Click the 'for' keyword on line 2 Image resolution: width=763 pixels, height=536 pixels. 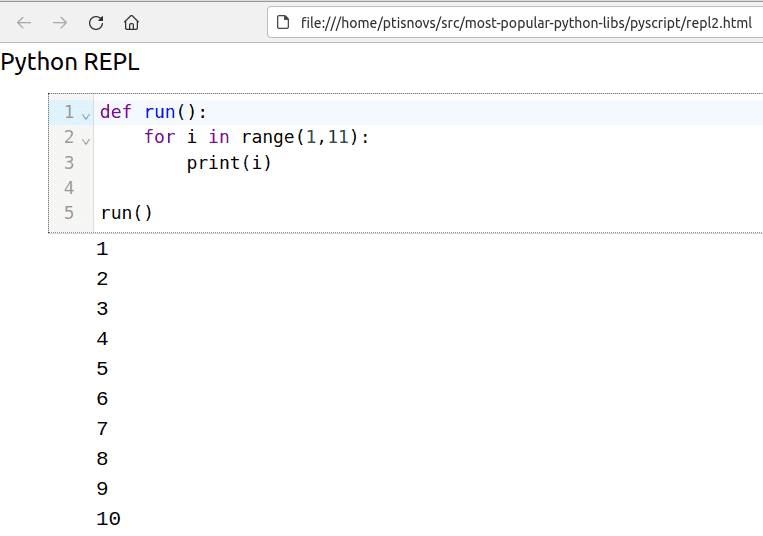pyautogui.click(x=160, y=137)
